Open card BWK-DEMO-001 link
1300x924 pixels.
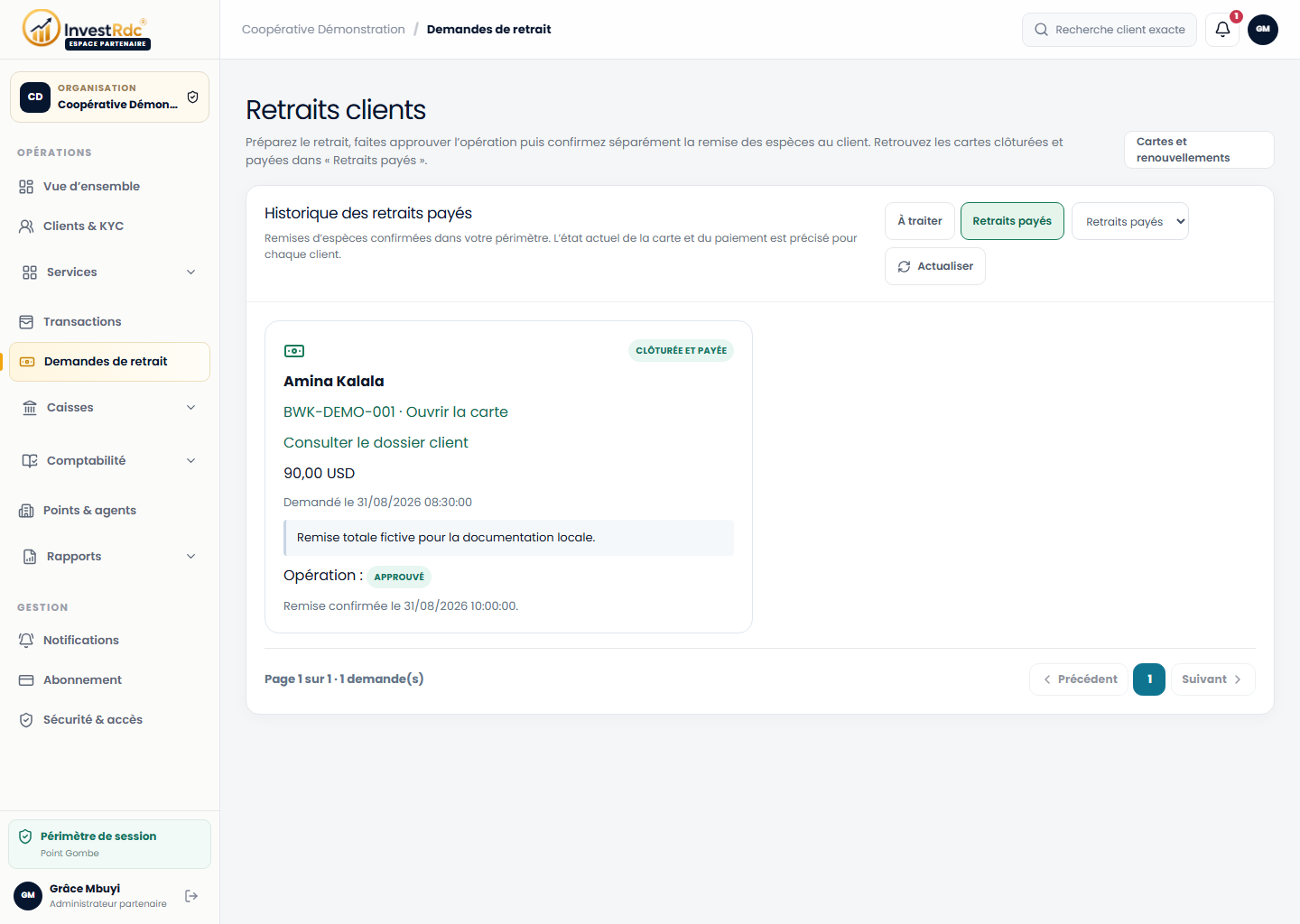[395, 411]
